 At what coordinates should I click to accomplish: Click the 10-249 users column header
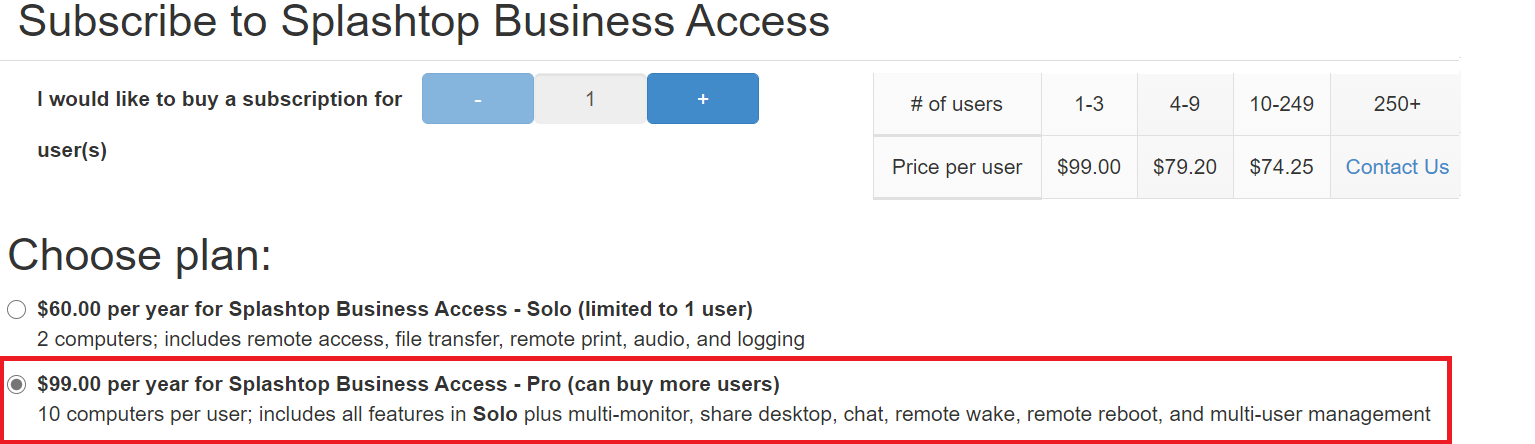1282,104
